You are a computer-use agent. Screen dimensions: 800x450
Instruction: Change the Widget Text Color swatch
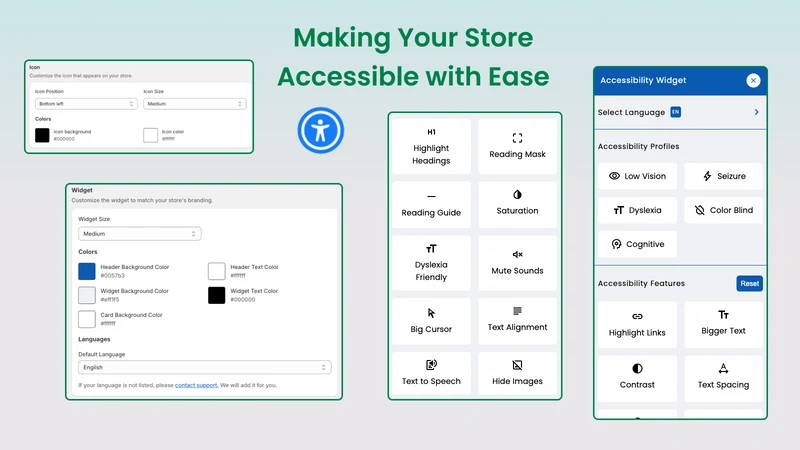[x=216, y=295]
